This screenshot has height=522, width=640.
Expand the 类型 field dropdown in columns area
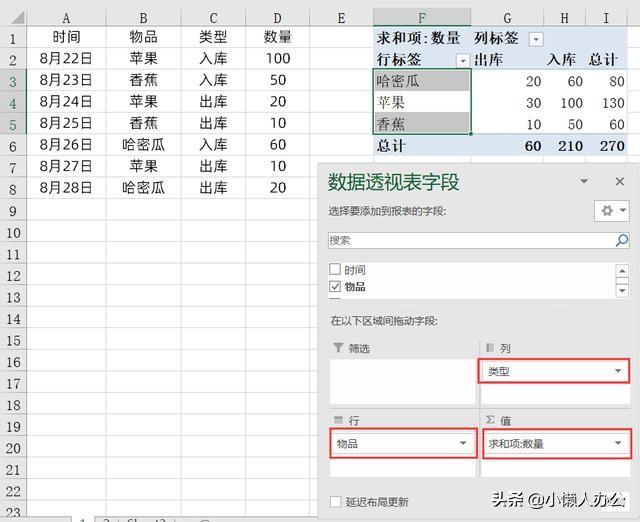click(x=618, y=371)
